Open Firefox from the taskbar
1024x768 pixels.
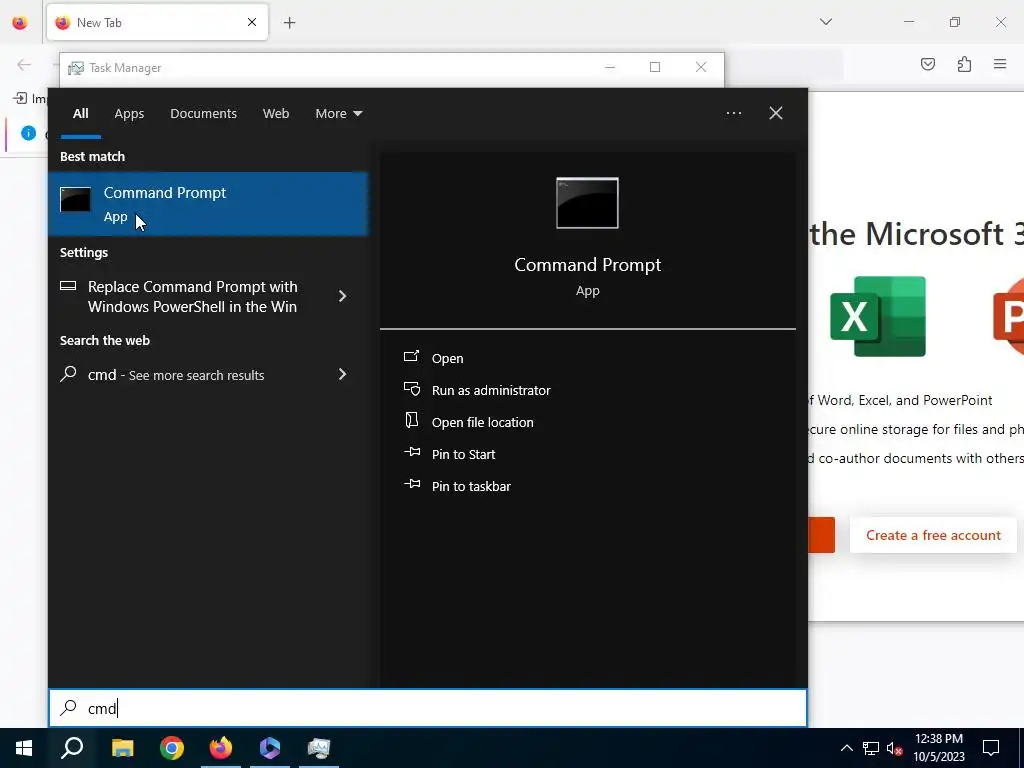pos(221,748)
